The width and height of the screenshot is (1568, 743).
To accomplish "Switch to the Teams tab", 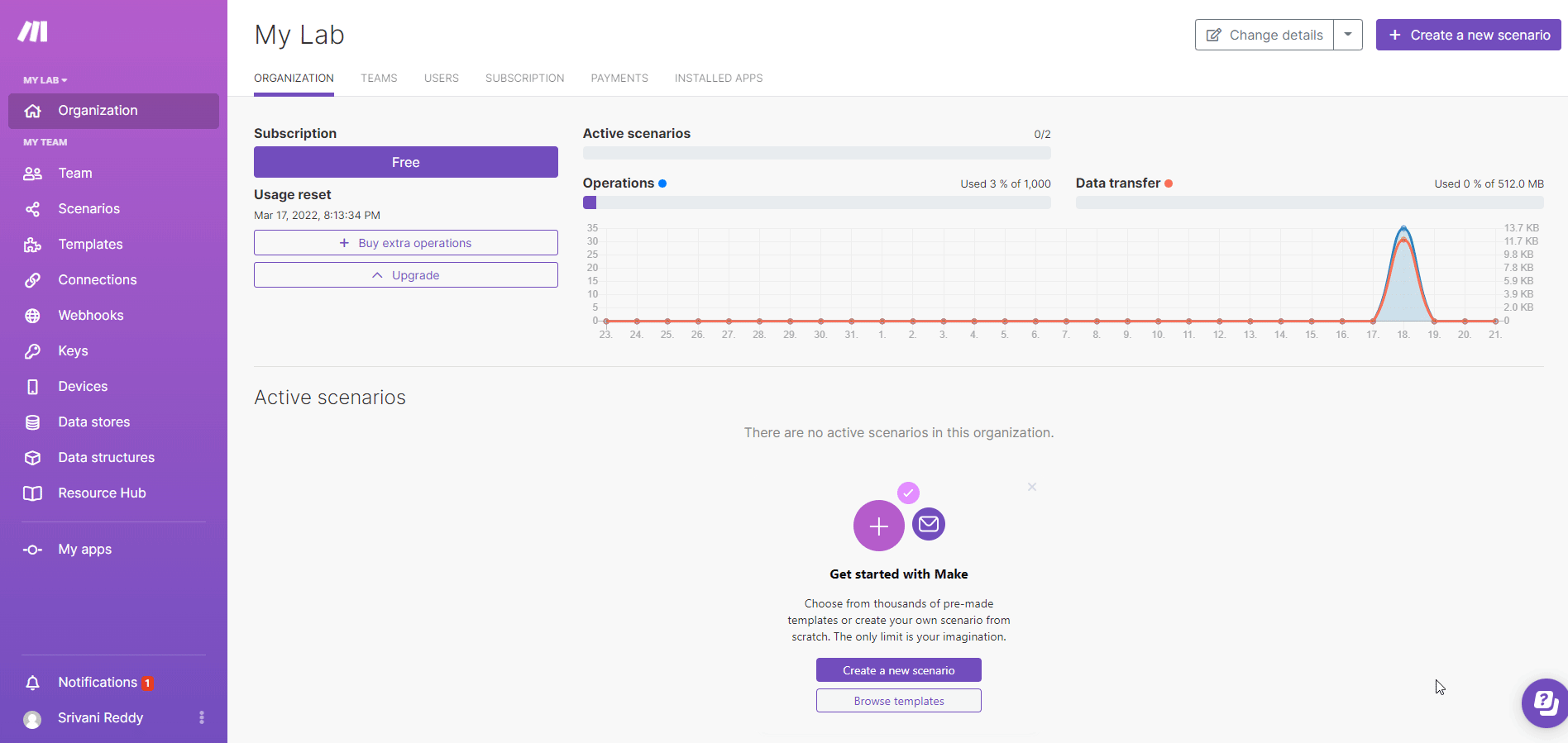I will (379, 79).
